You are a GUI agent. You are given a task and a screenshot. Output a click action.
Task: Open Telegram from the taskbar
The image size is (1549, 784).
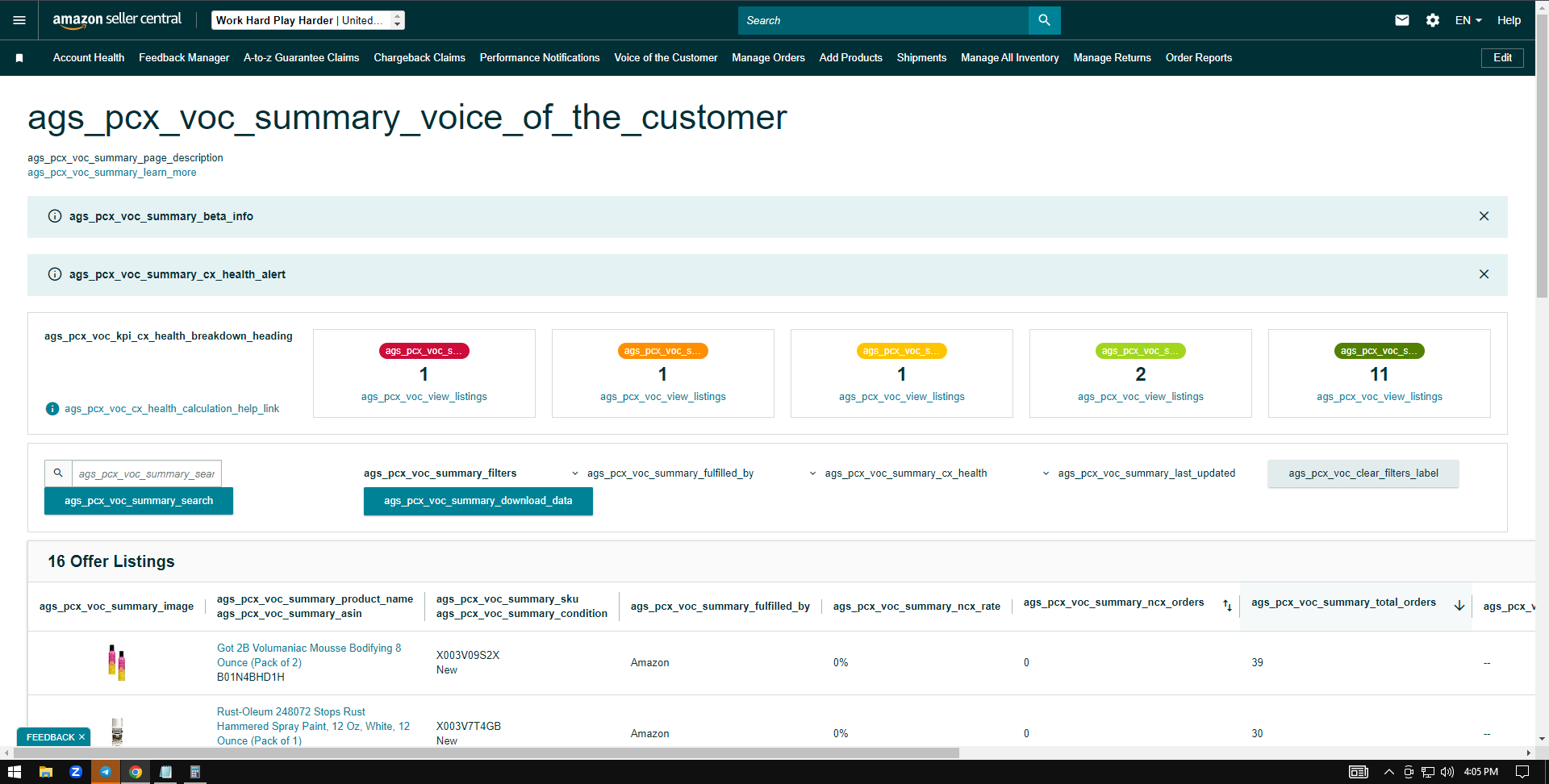106,772
